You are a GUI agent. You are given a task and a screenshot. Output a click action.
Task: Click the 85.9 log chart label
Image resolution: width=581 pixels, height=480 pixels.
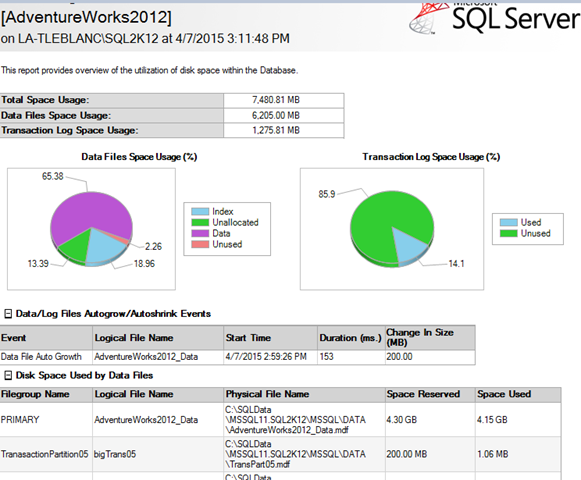pos(326,194)
